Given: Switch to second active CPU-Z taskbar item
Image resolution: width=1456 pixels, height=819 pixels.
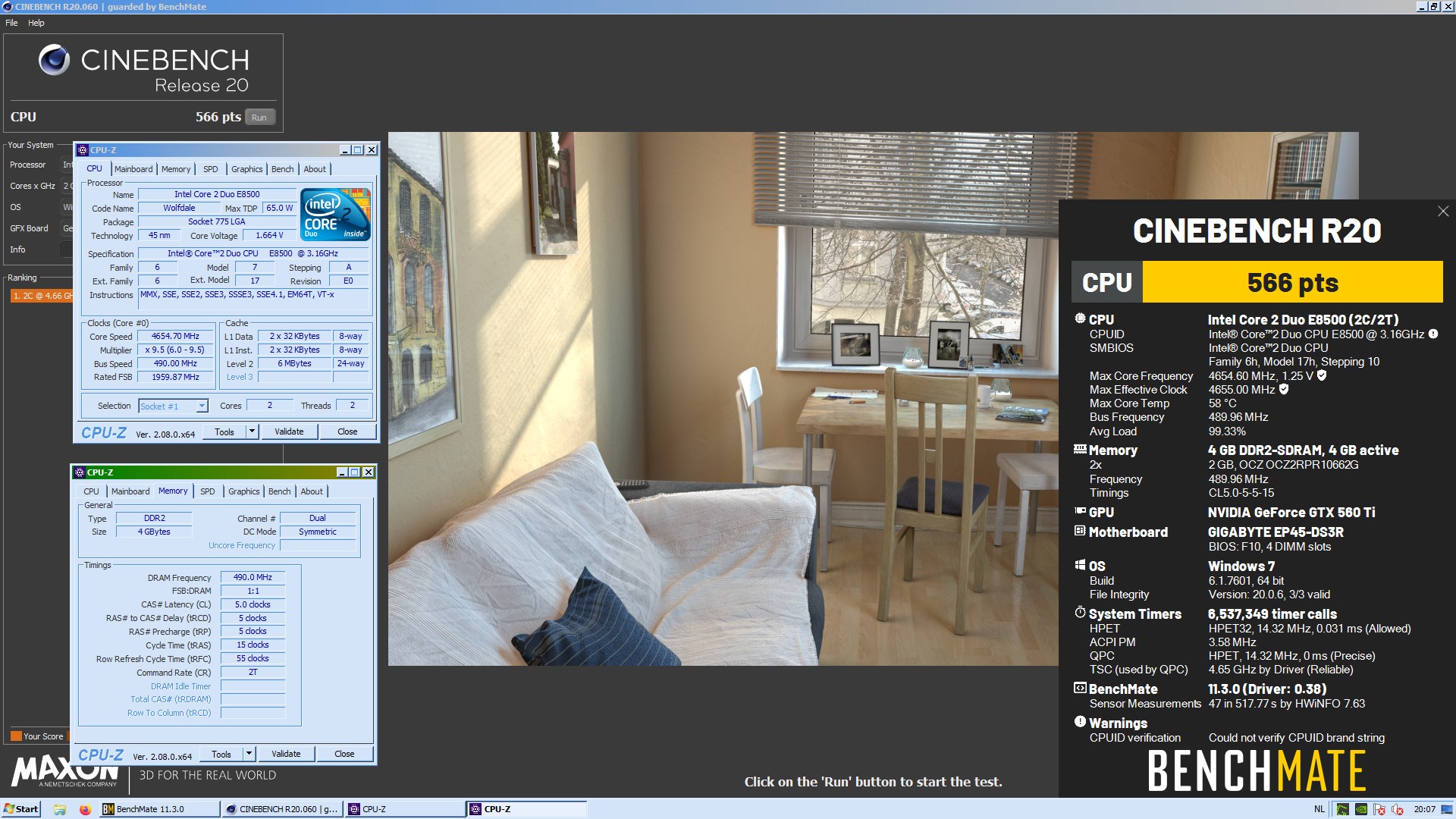Looking at the screenshot, I should (x=527, y=809).
